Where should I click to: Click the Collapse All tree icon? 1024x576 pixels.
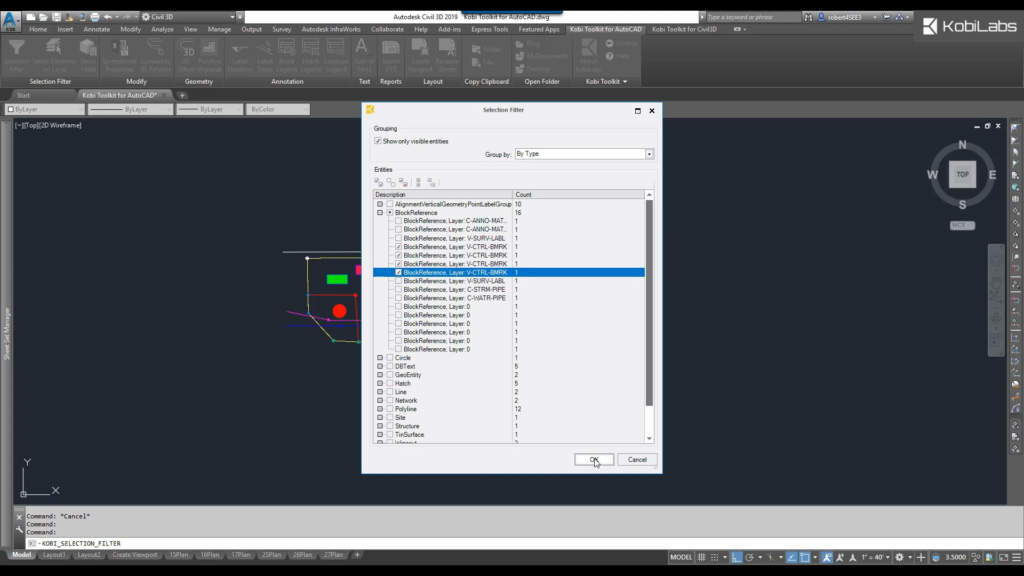click(431, 182)
